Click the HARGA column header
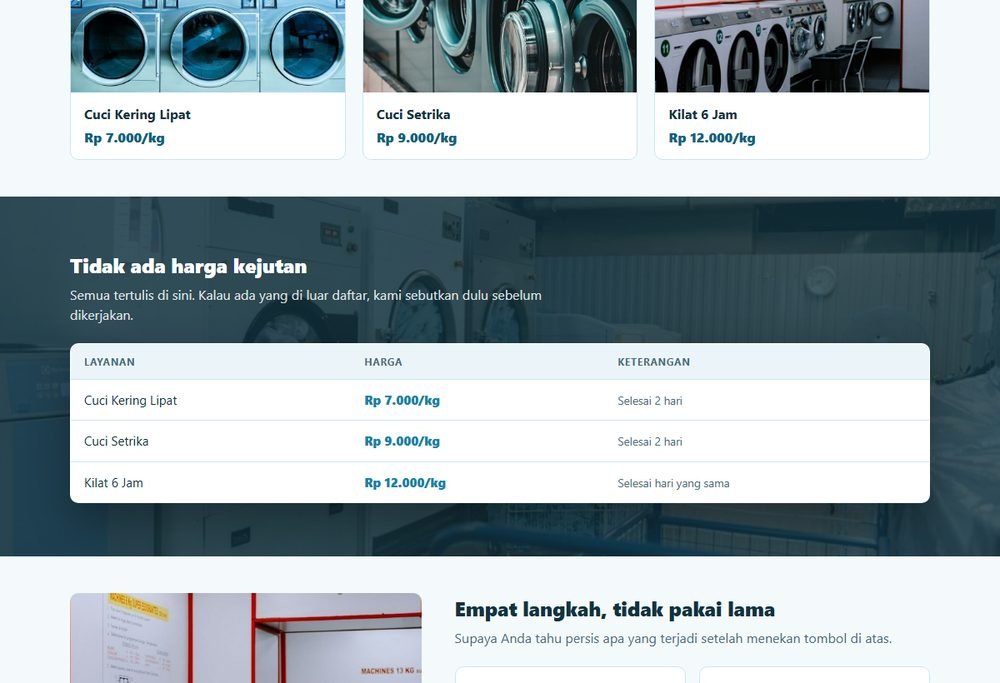 coord(383,362)
